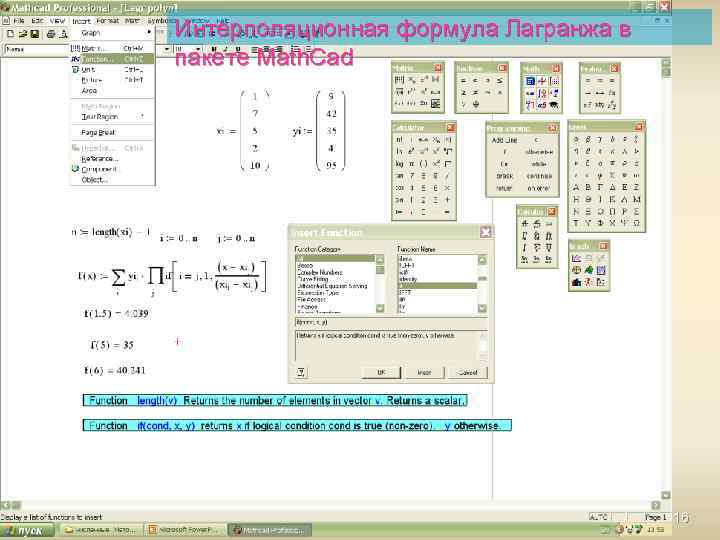Open the Greek palette from Math toolbar
Image resolution: width=720 pixels, height=540 pixels.
(542, 105)
